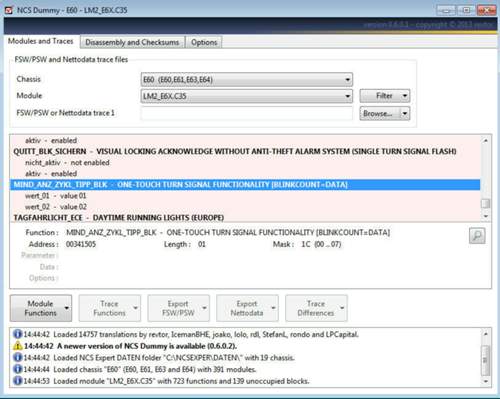The image size is (500, 399).
Task: Switch to Modules and Traces tab
Action: coord(41,41)
